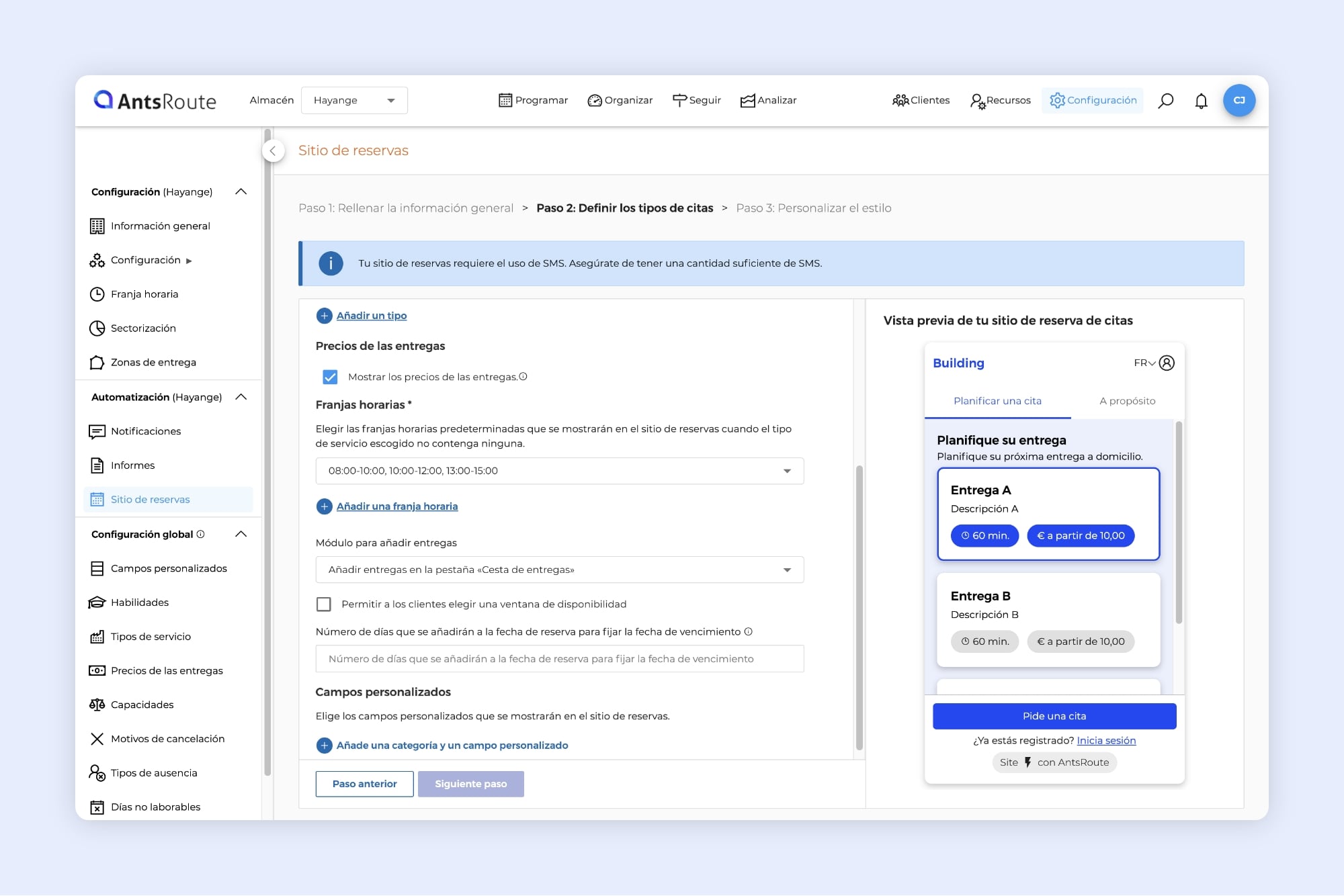The width and height of the screenshot is (1344, 896).
Task: Open the Programar menu
Action: [534, 101]
